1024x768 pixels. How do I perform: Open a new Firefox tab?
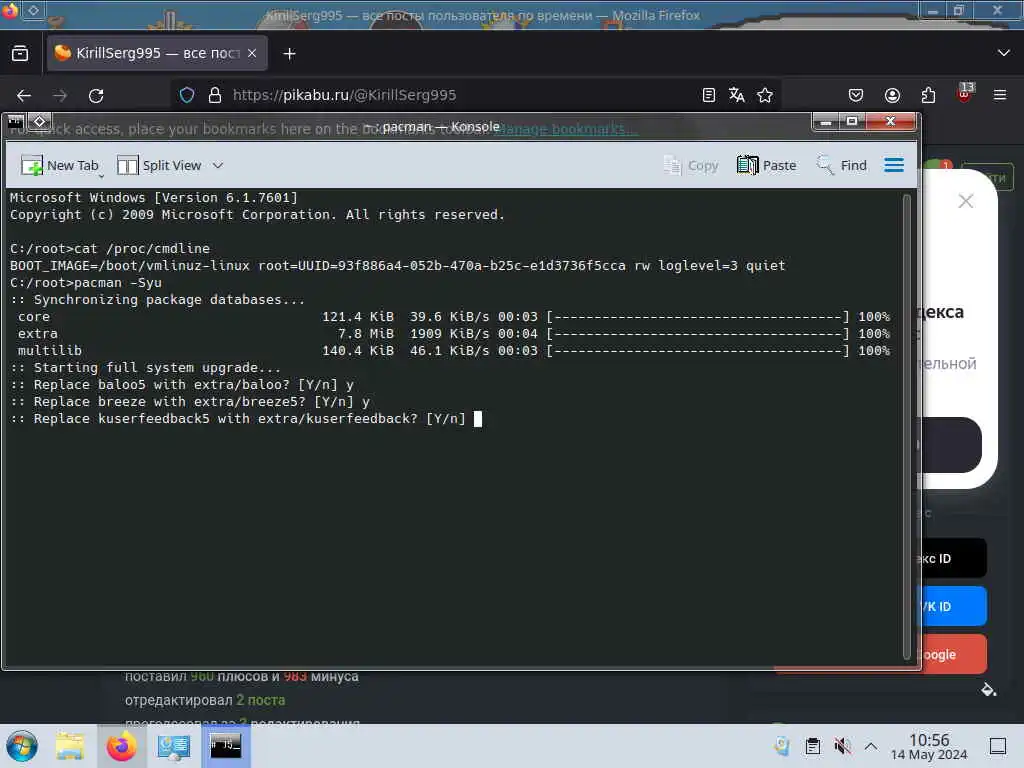(x=289, y=54)
